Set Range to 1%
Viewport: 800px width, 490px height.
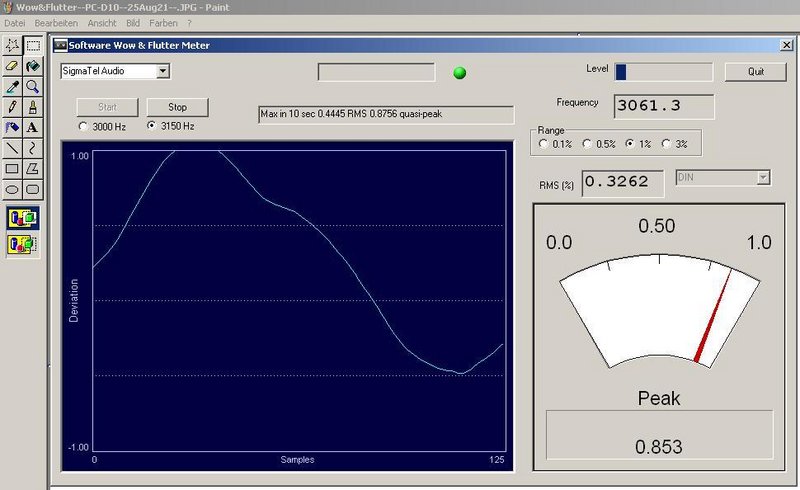tap(630, 144)
